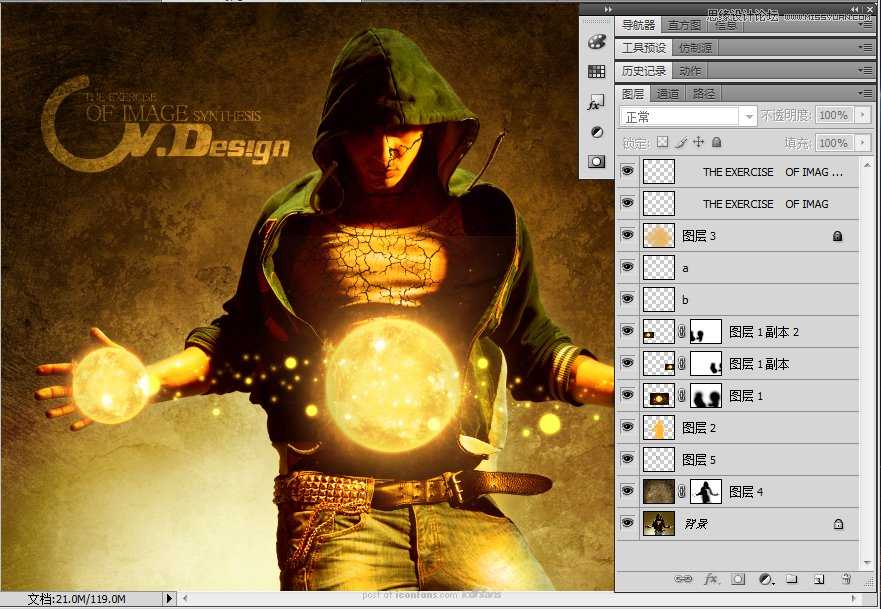881x609 pixels.
Task: Switch to the 通道 tab
Action: pyautogui.click(x=667, y=94)
